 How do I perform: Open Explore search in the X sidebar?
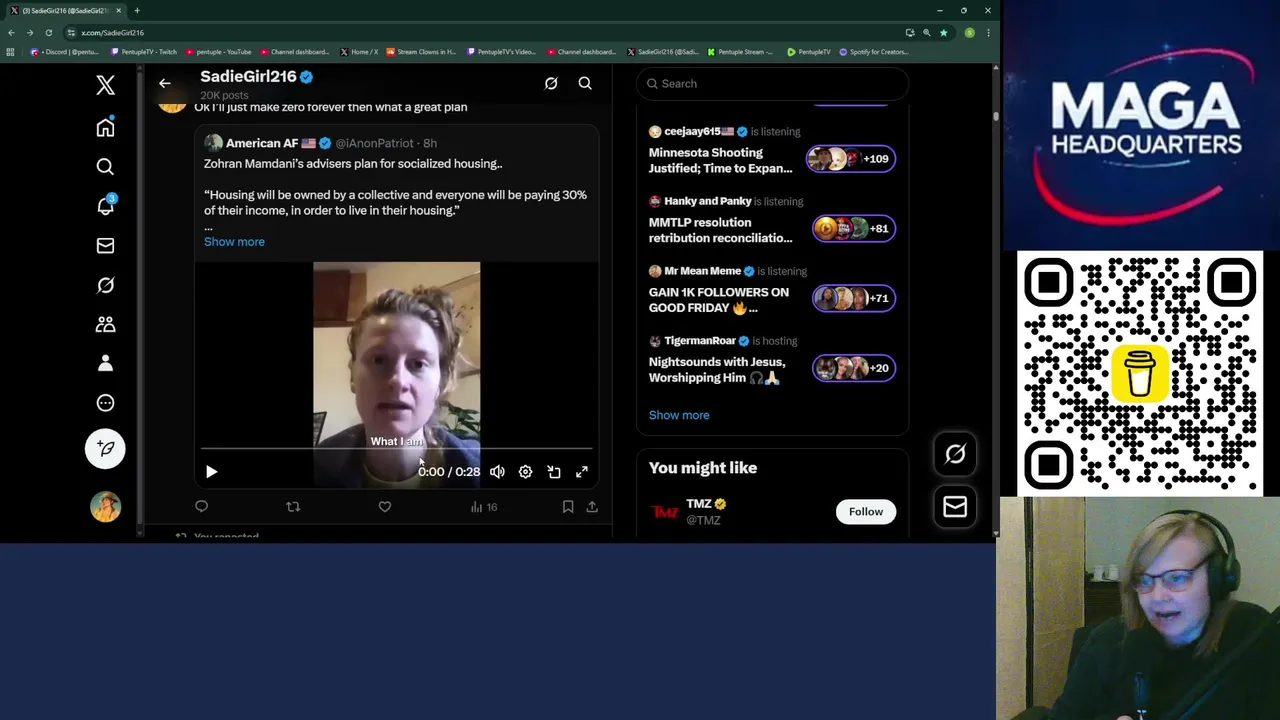[x=105, y=166]
